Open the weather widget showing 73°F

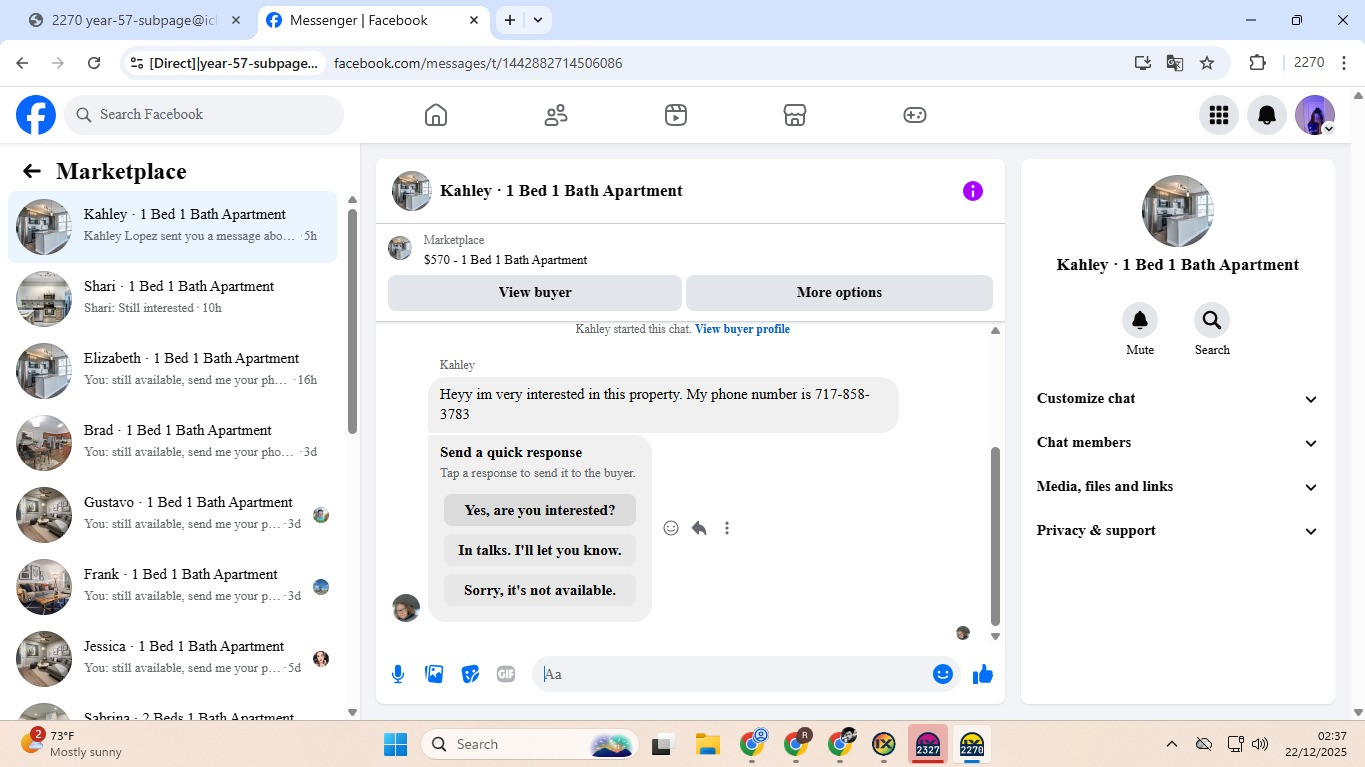click(x=72, y=744)
